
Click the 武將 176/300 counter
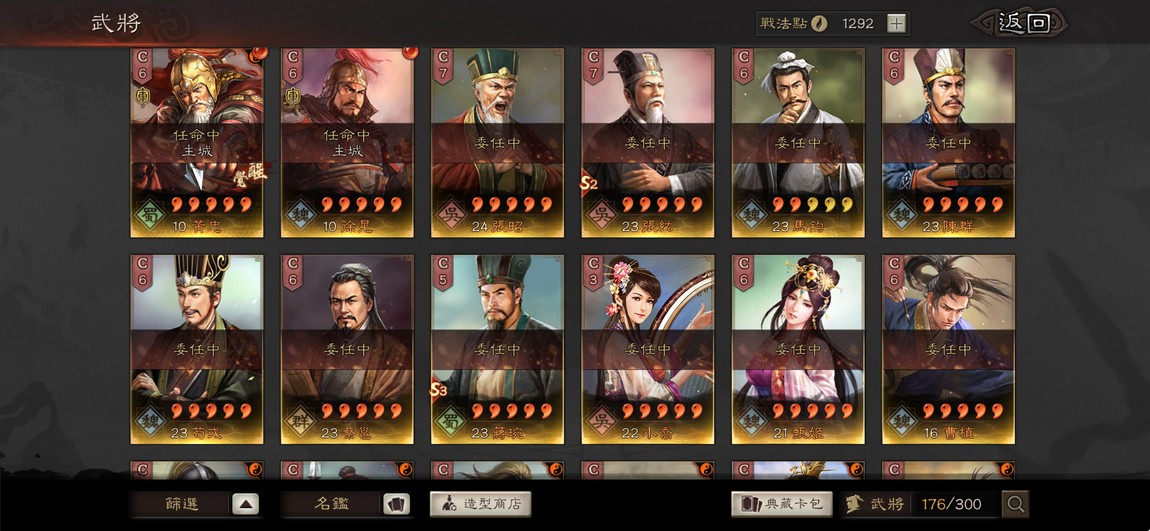point(921,504)
